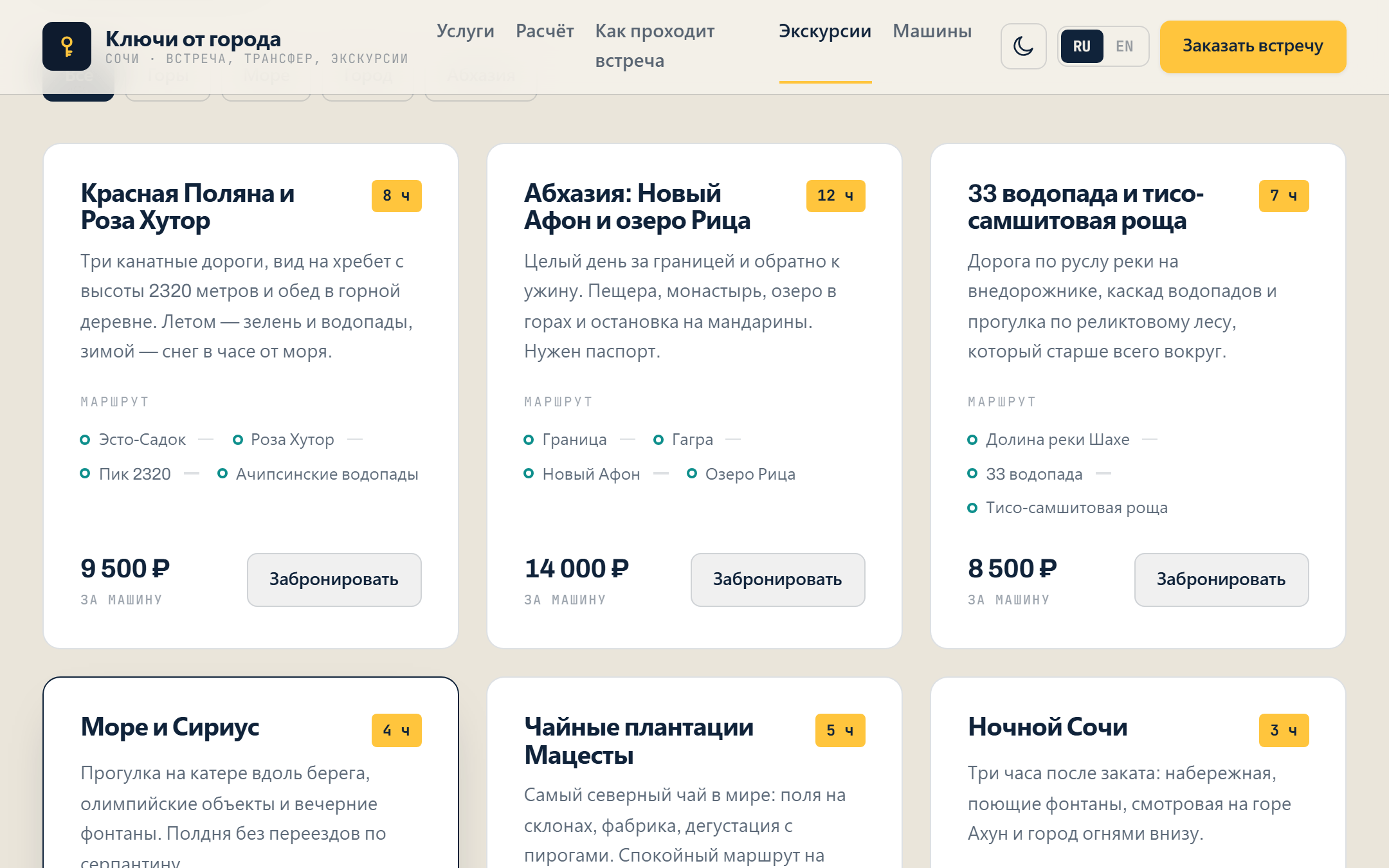
Task: Switch language to EN
Action: tap(1124, 46)
